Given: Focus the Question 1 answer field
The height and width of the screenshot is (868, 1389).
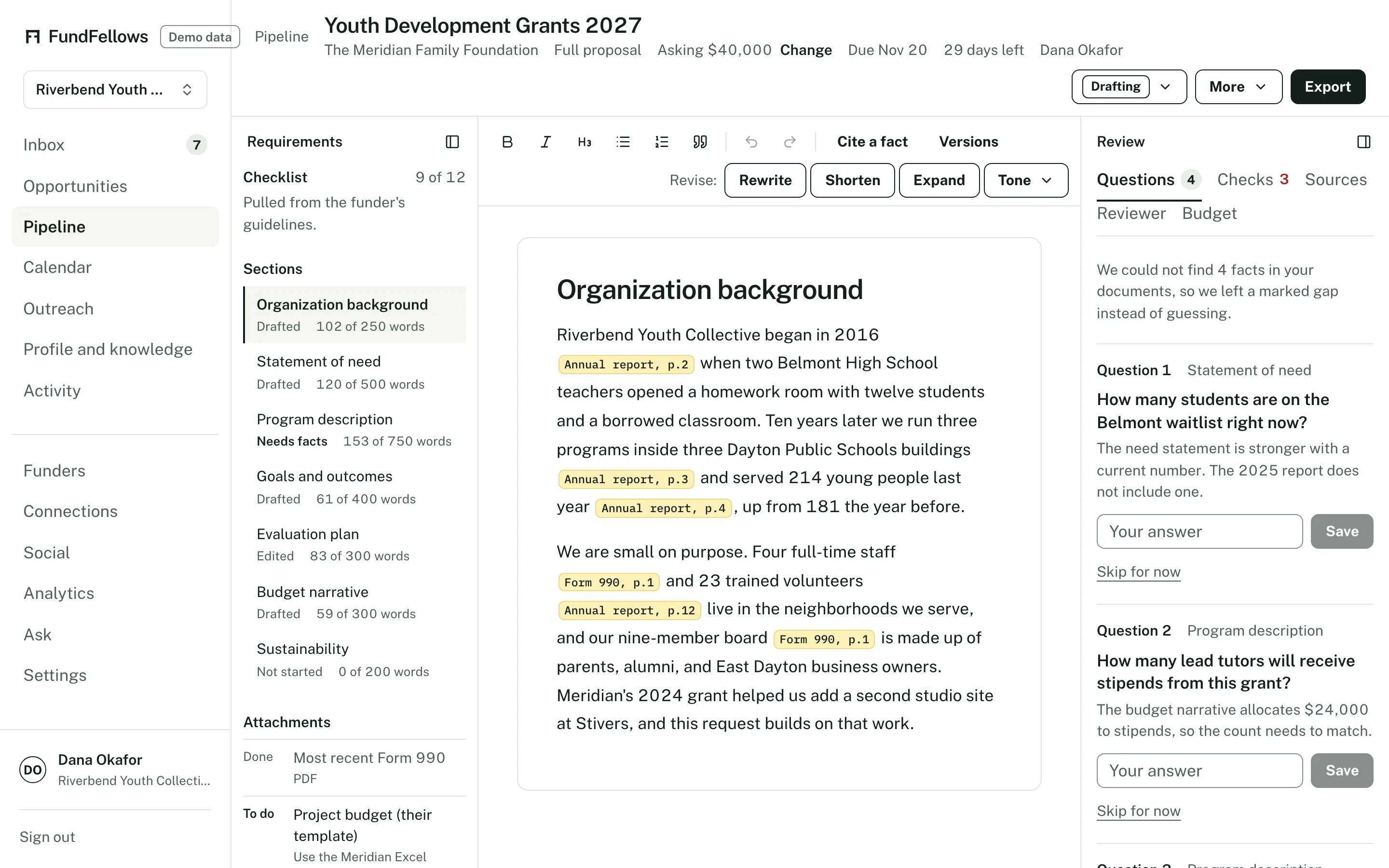Looking at the screenshot, I should tap(1199, 531).
